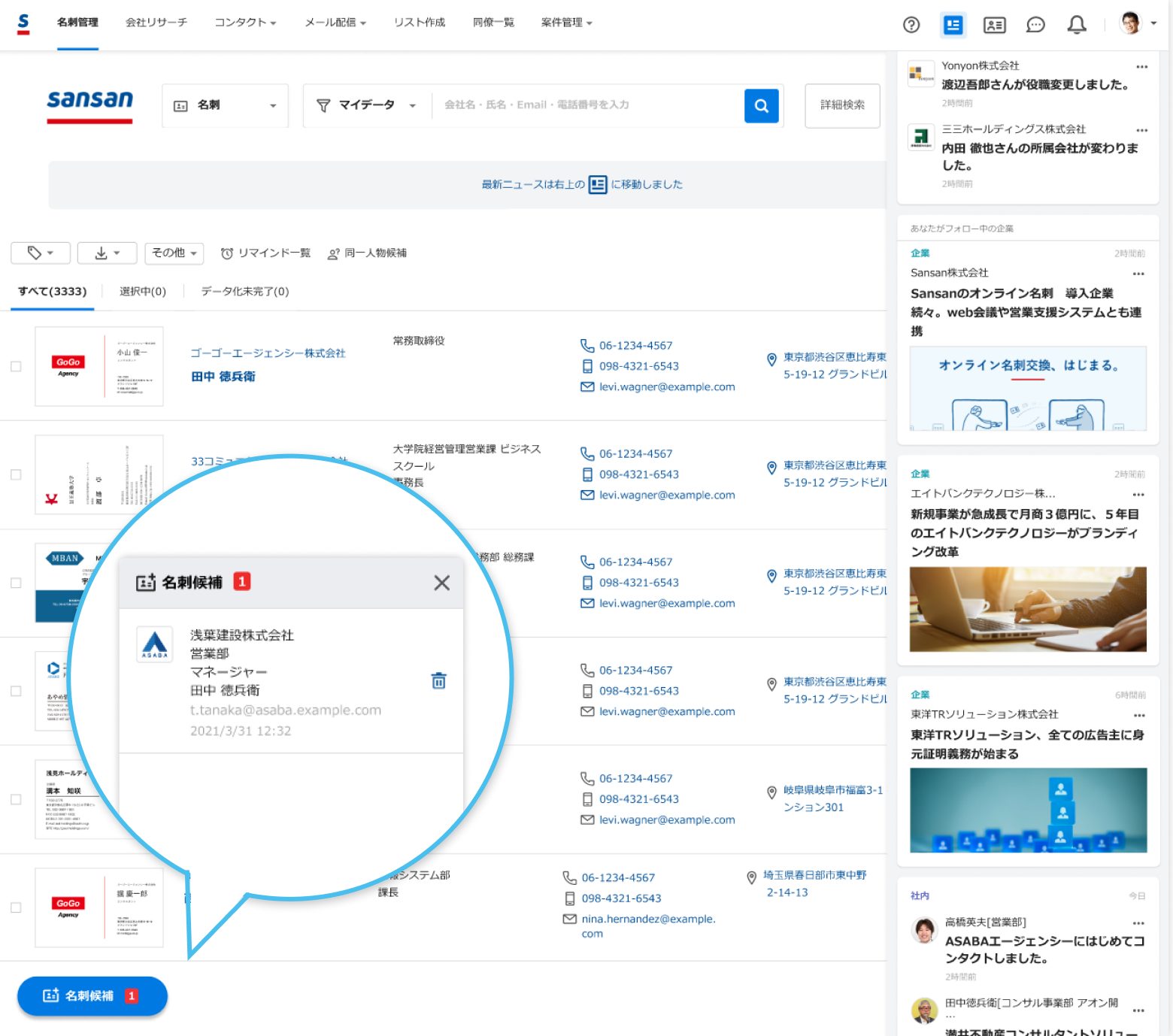The height and width of the screenshot is (1036, 1173).
Task: Open リマインド一覧 reminder list
Action: pyautogui.click(x=265, y=253)
